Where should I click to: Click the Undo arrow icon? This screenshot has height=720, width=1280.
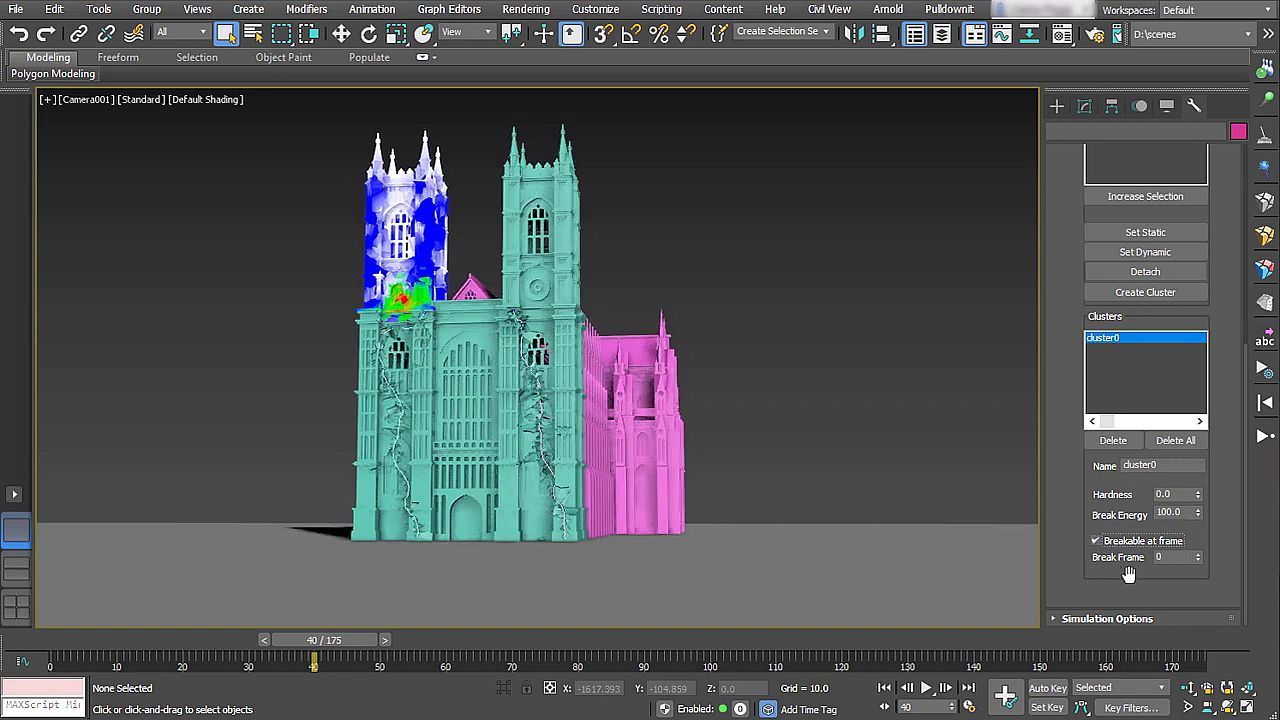(19, 34)
